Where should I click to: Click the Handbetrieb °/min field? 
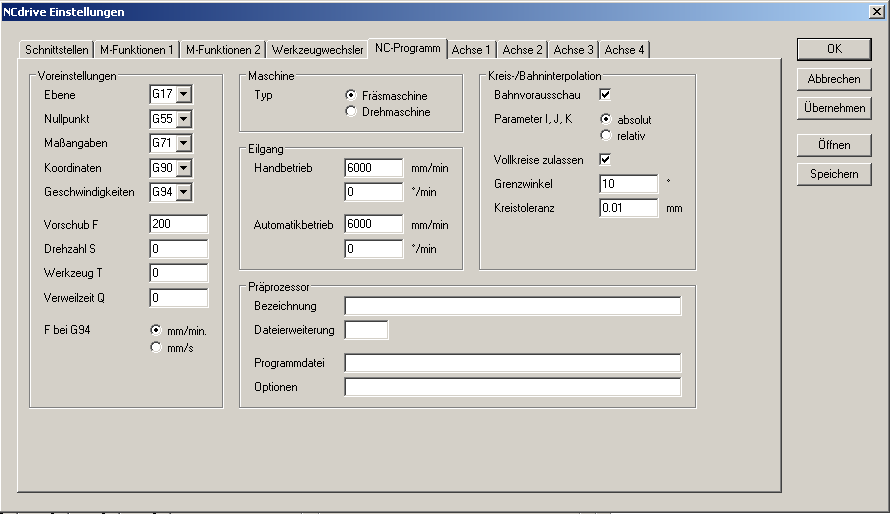[x=373, y=192]
